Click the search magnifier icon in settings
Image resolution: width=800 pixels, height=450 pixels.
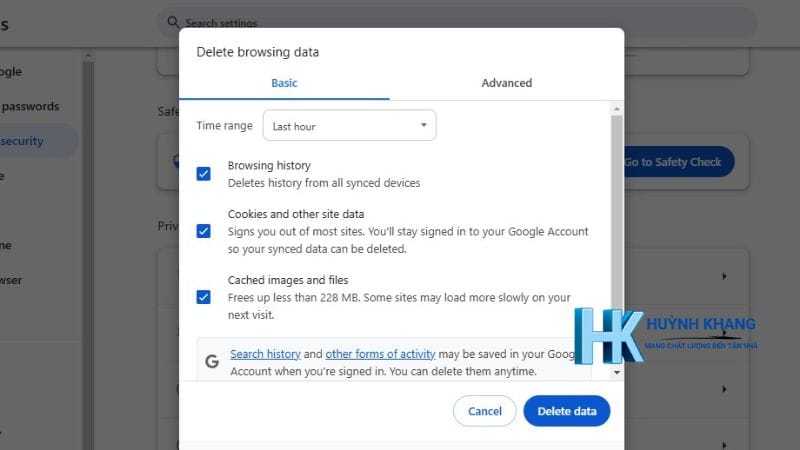[x=173, y=22]
